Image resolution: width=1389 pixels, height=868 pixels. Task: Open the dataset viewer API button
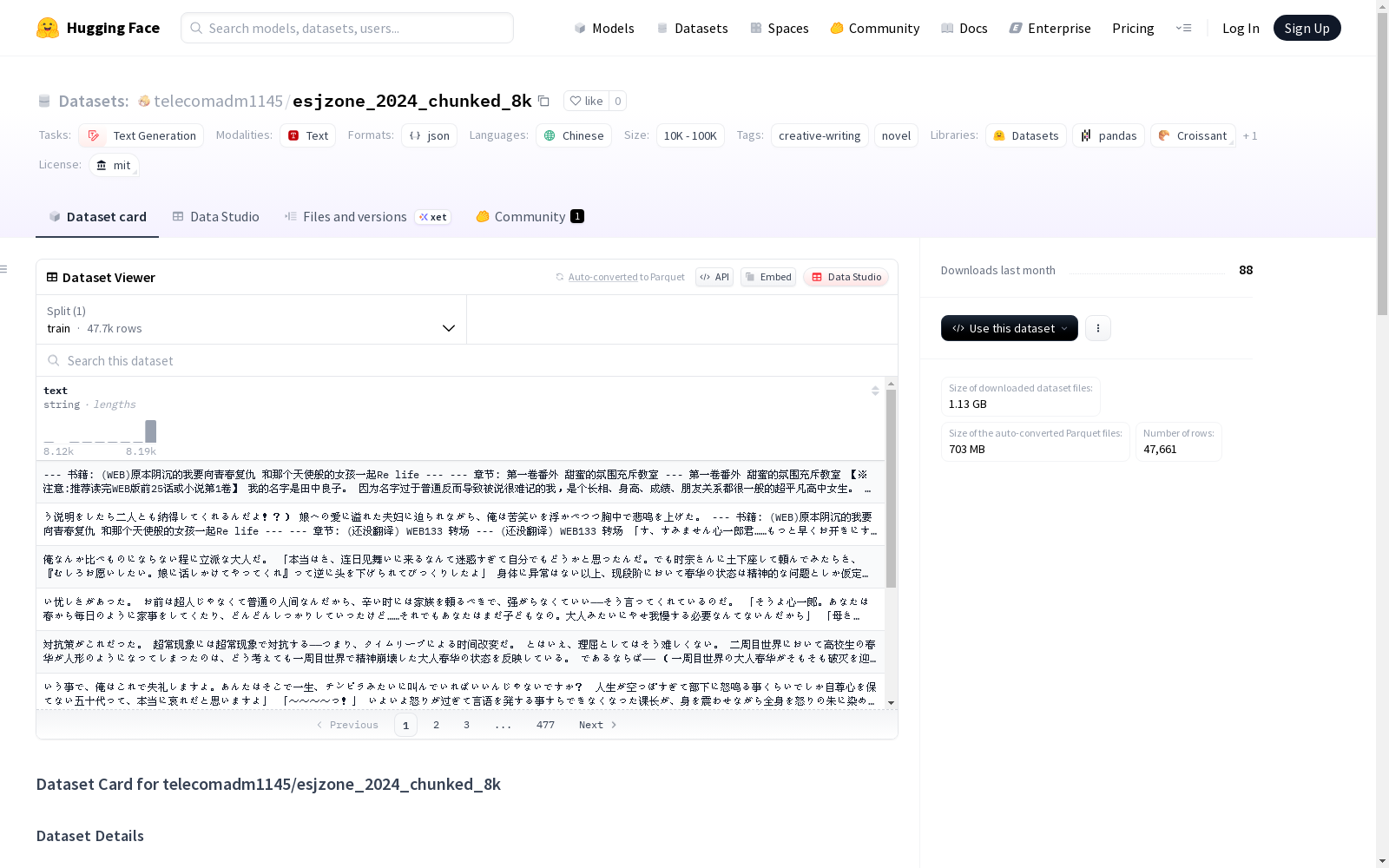(x=714, y=277)
